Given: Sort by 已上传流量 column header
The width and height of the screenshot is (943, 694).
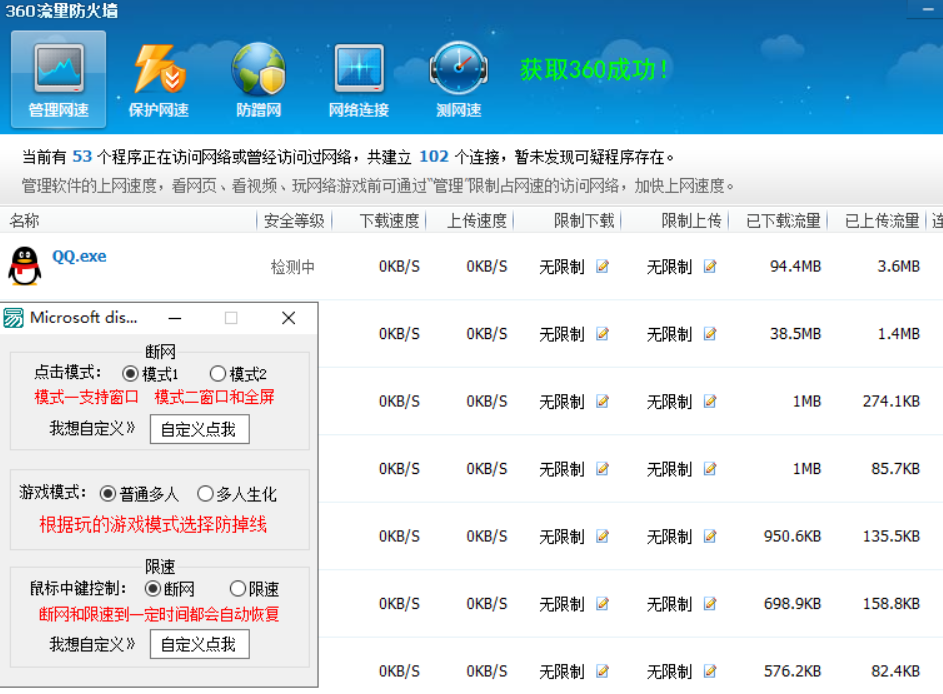Looking at the screenshot, I should [882, 221].
